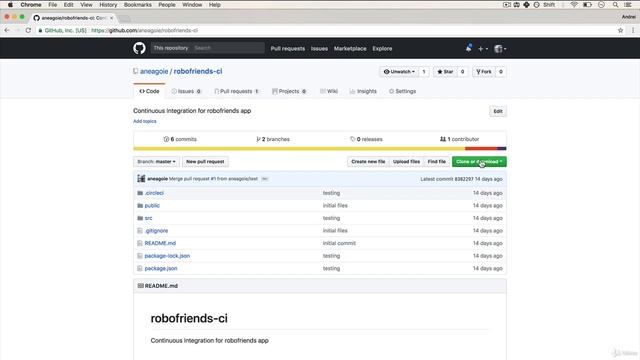Open the repository Settings tab
The height and width of the screenshot is (360, 640).
pos(402,91)
